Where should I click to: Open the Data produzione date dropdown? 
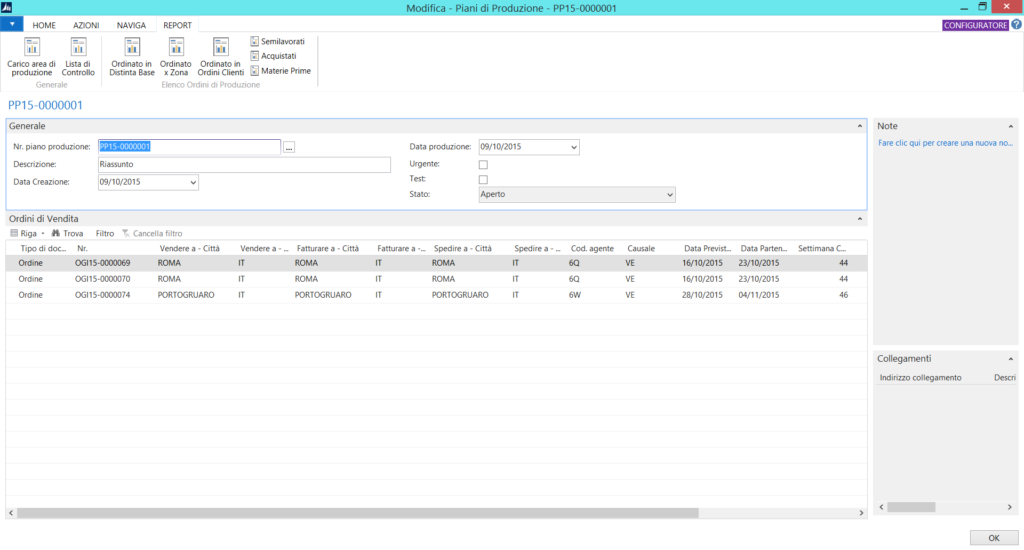coord(573,147)
